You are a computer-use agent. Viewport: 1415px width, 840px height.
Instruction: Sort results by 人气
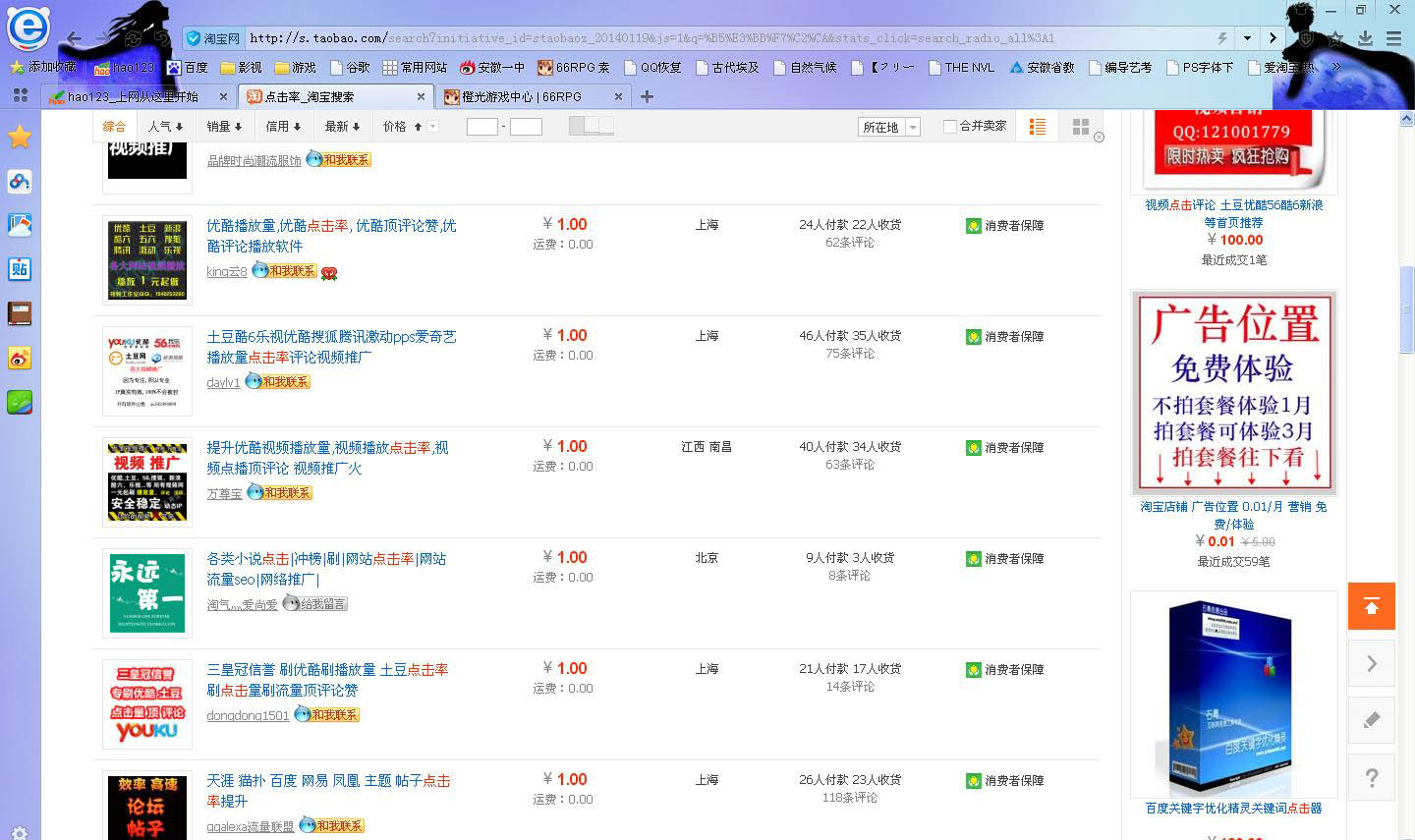tap(165, 127)
